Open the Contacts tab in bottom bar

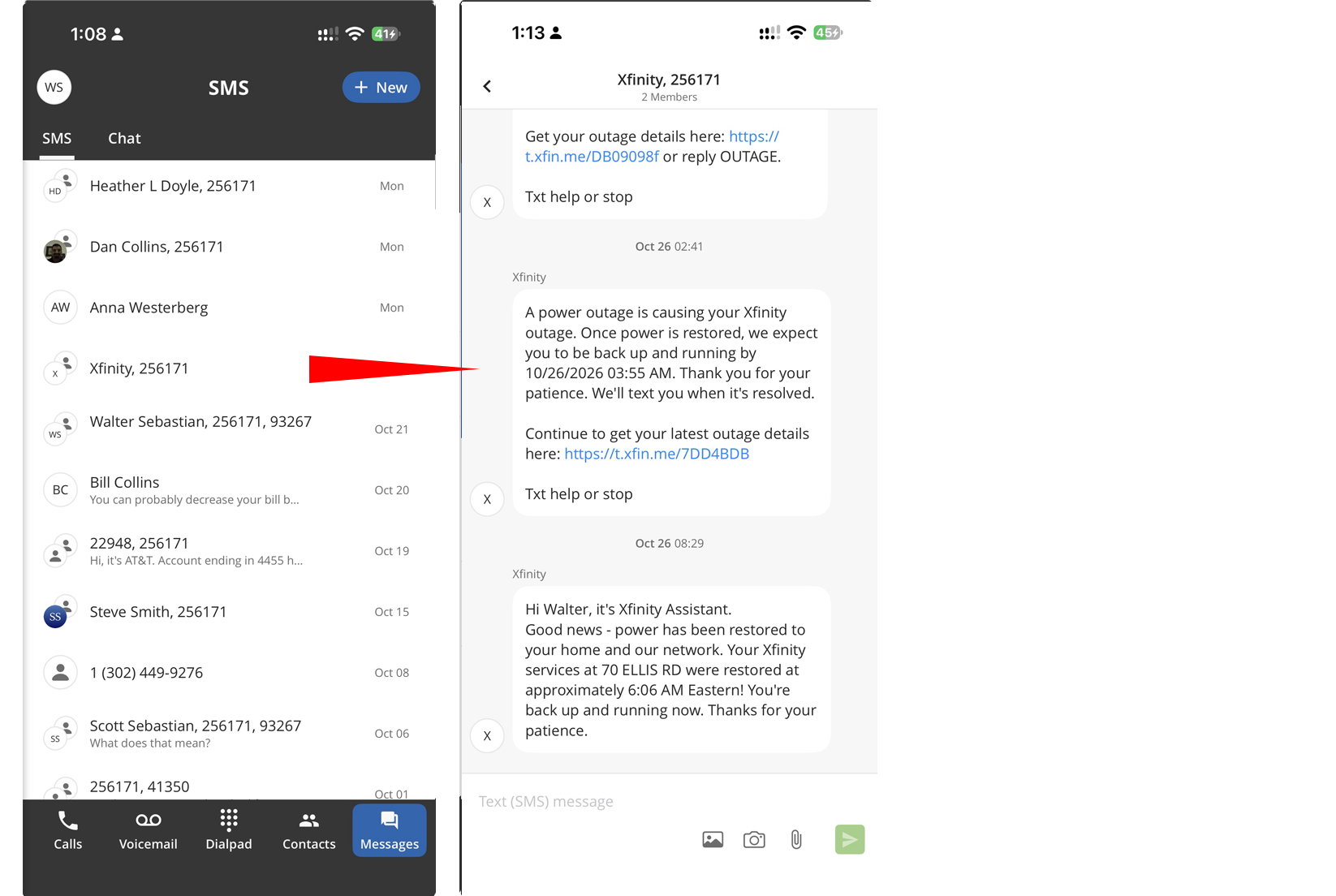308,830
